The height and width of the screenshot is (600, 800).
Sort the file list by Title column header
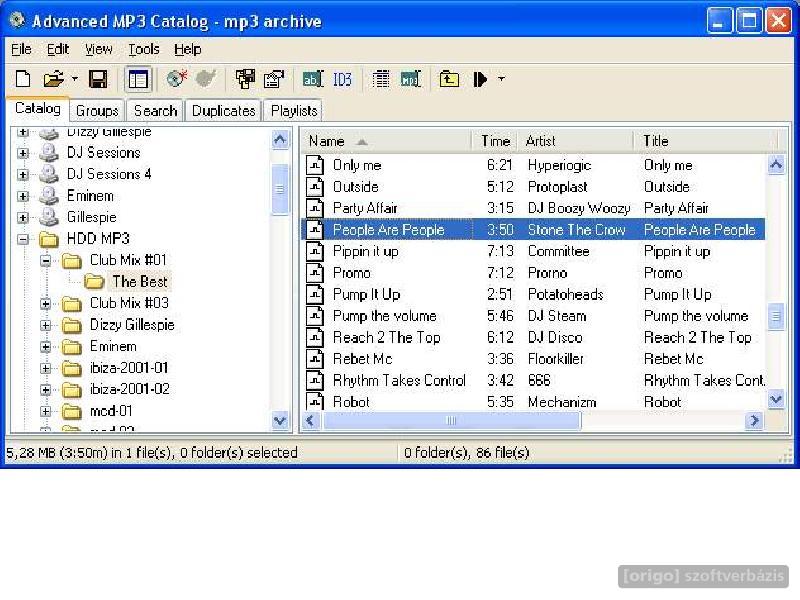tap(706, 141)
